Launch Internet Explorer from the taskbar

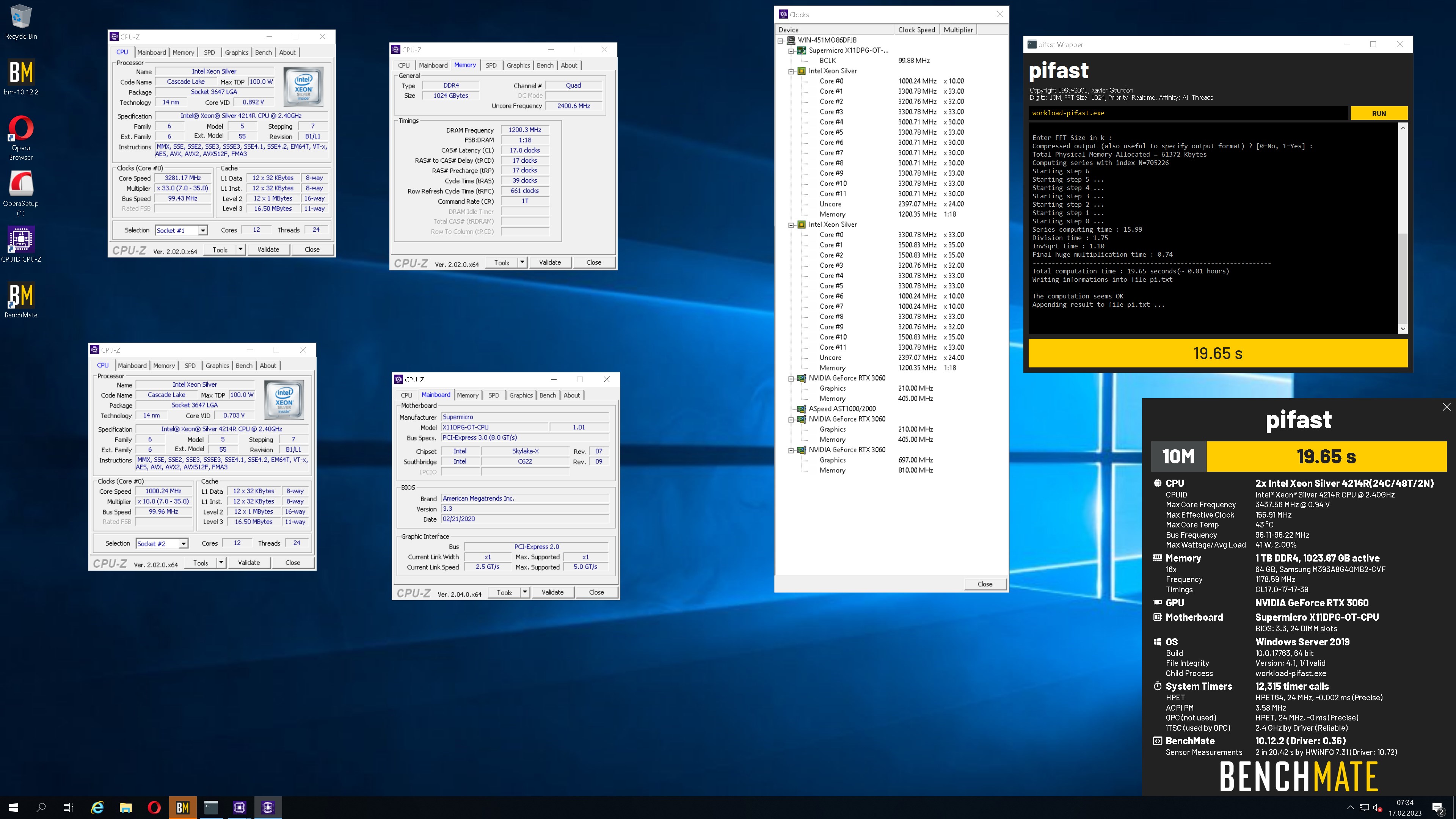97,807
